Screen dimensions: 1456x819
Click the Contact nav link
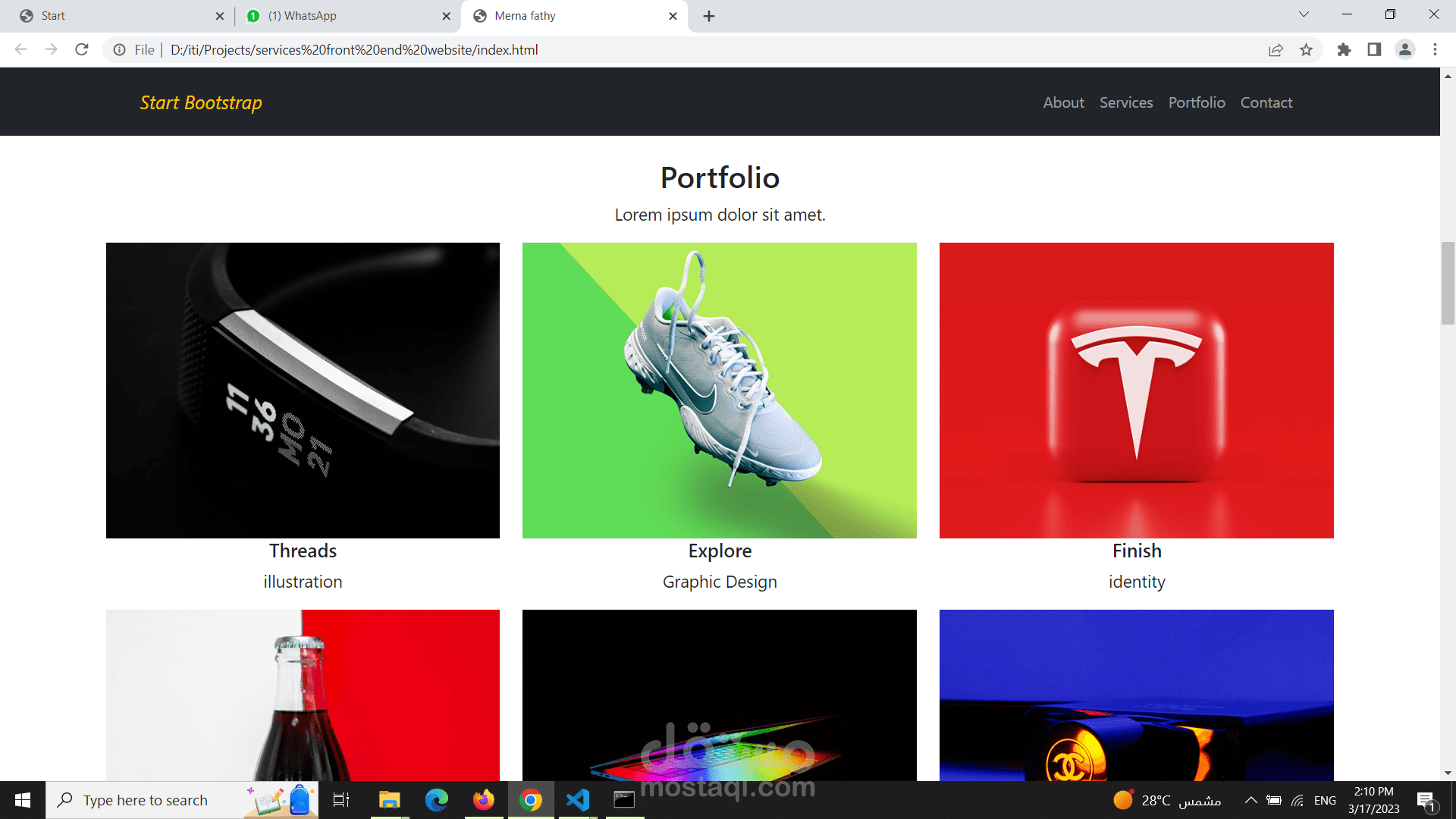point(1266,102)
